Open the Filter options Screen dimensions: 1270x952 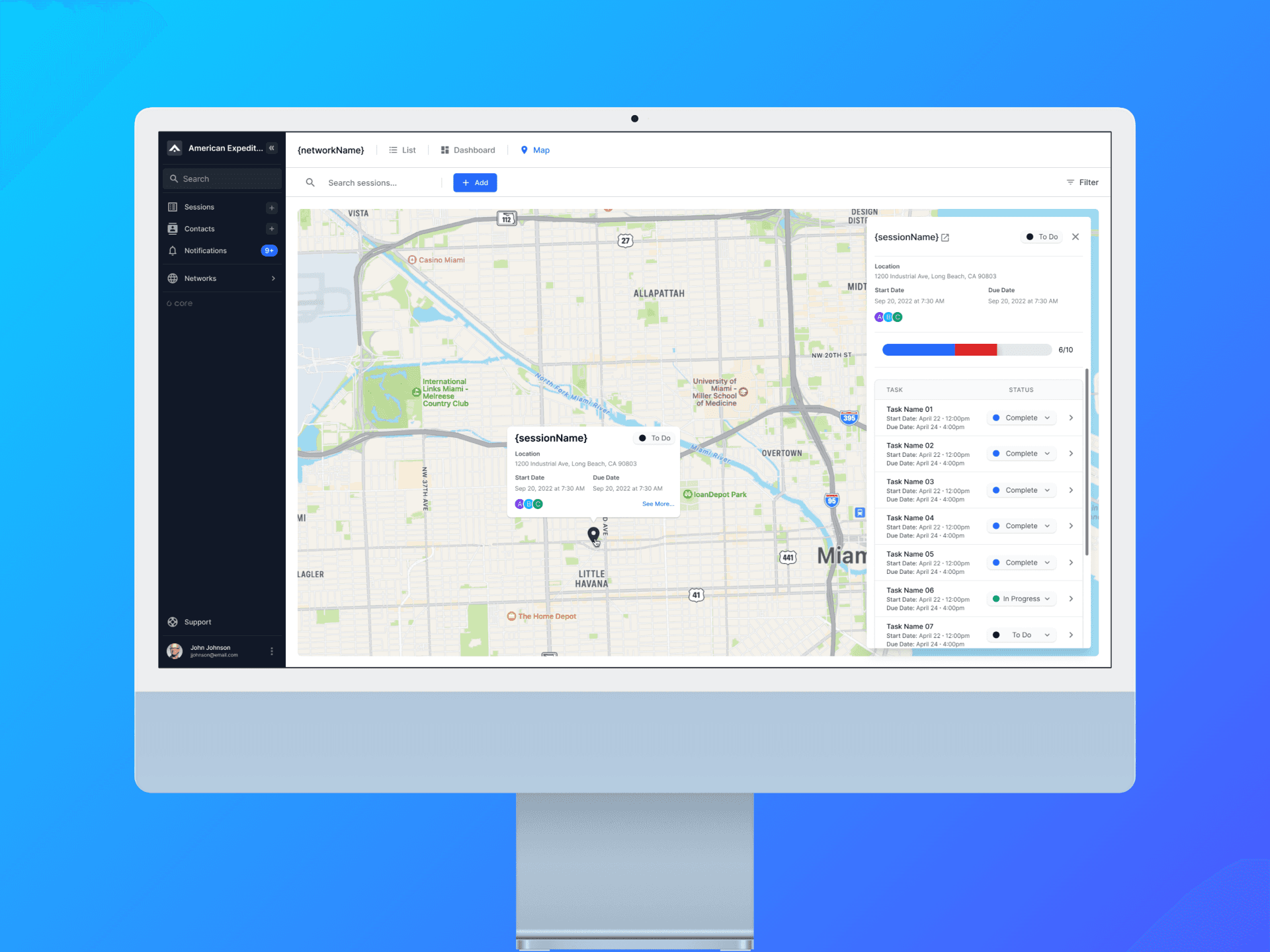click(x=1082, y=182)
